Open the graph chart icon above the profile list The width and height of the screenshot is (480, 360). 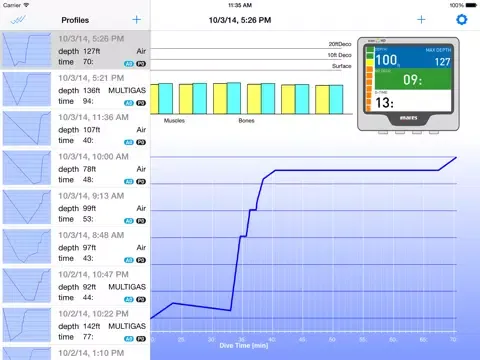pyautogui.click(x=18, y=20)
